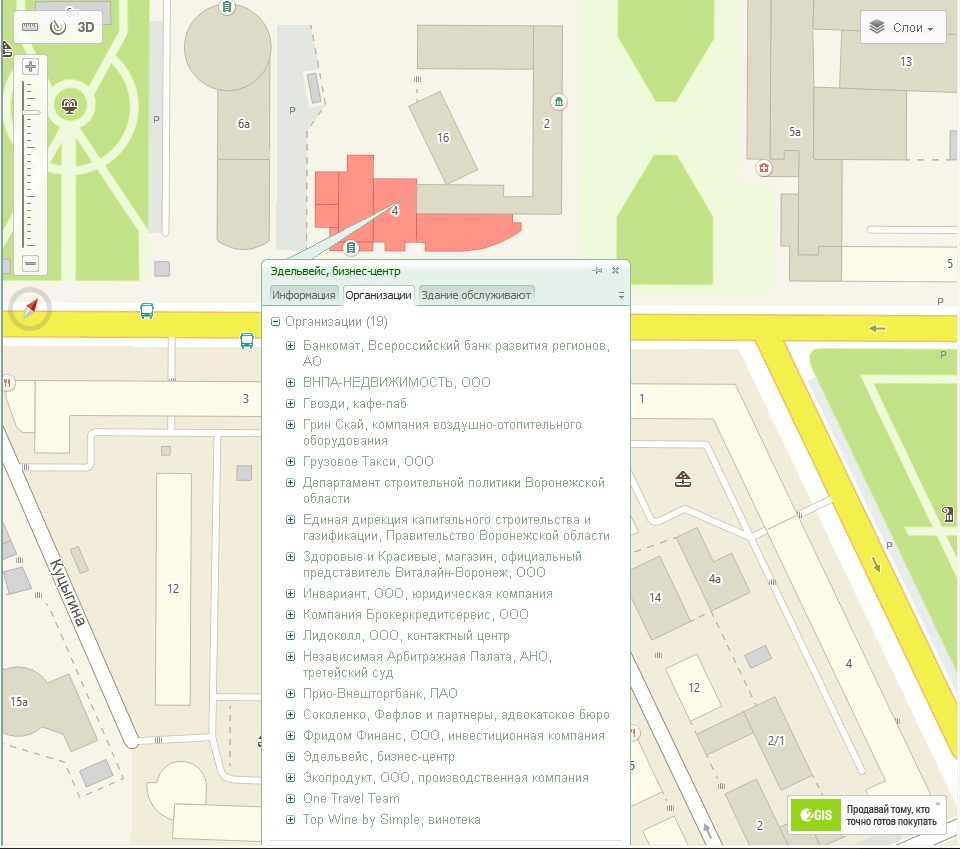The height and width of the screenshot is (849, 960).
Task: Click building 6a on the map
Action: (244, 124)
